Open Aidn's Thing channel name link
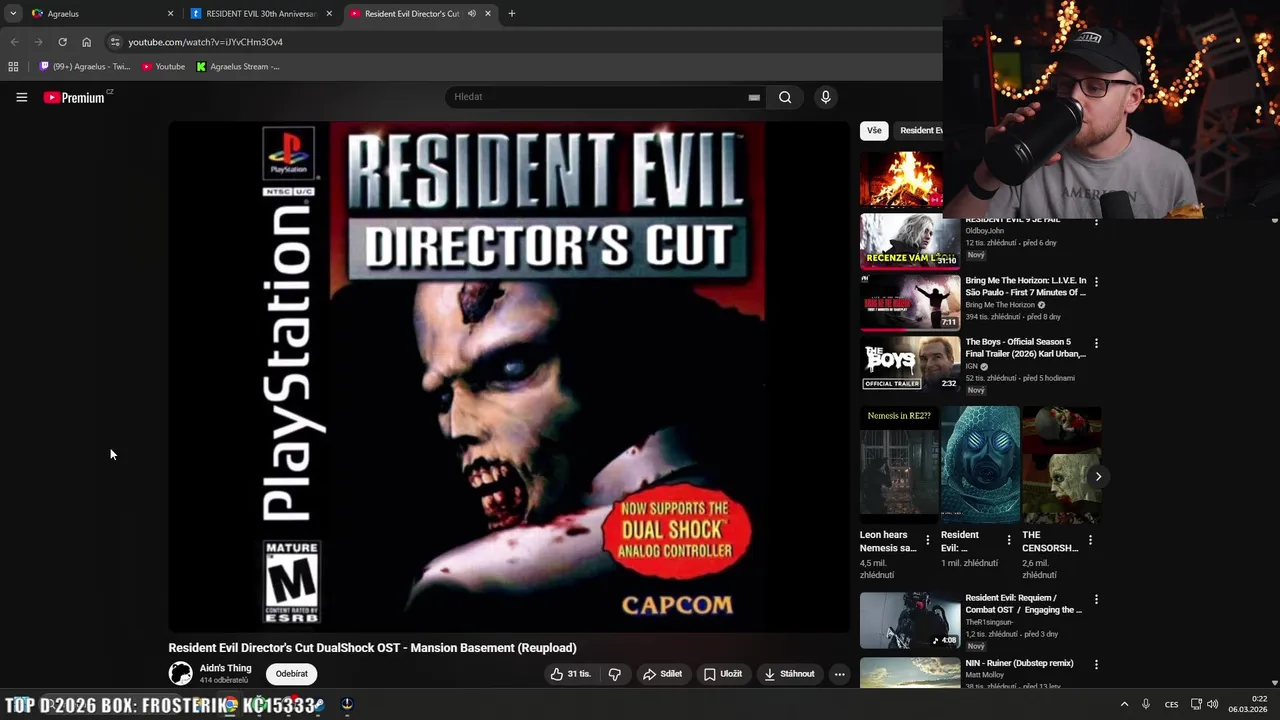Viewport: 1280px width, 720px height. point(226,668)
